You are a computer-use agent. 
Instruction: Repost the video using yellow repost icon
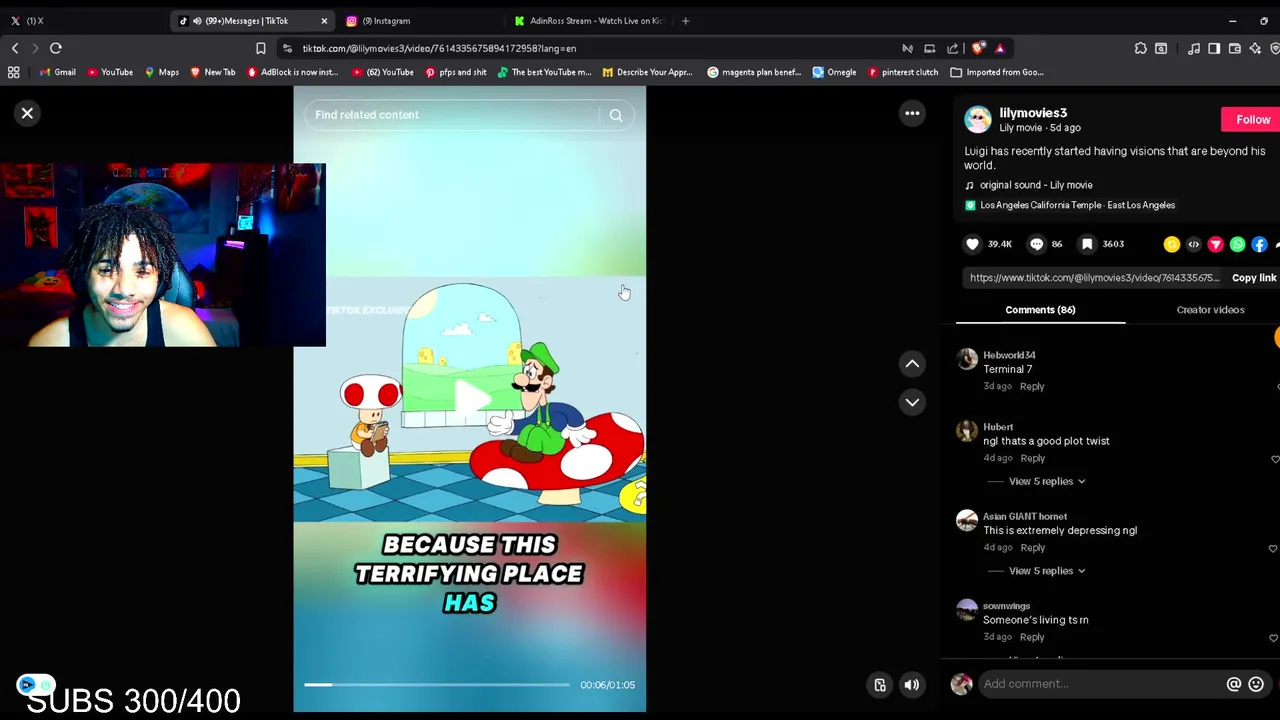click(1172, 244)
